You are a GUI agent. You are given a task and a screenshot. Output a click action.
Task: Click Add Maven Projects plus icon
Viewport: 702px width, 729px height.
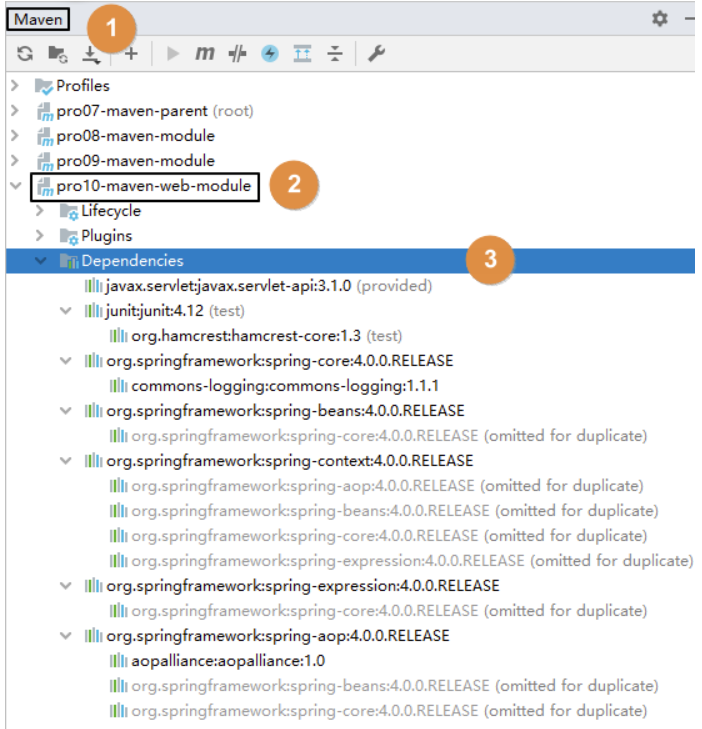[131, 54]
